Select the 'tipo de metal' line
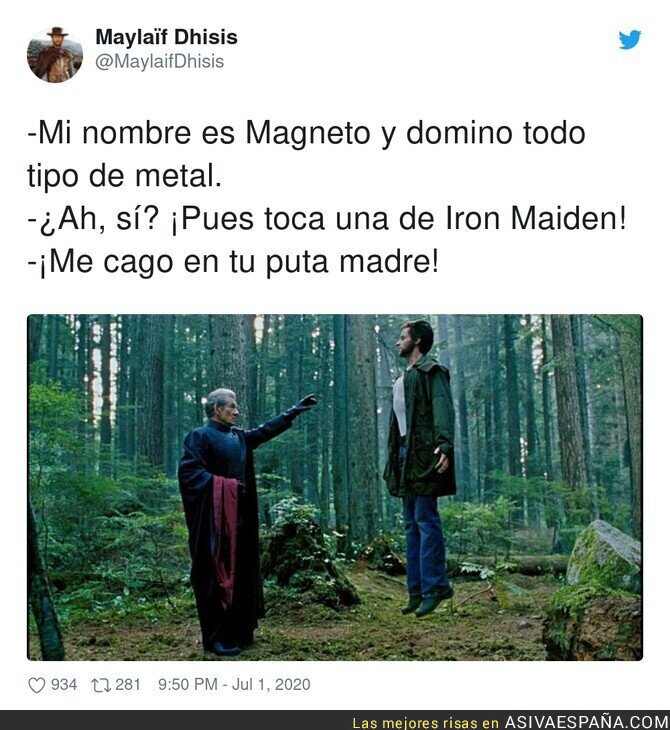This screenshot has height=730, width=670. [124, 177]
